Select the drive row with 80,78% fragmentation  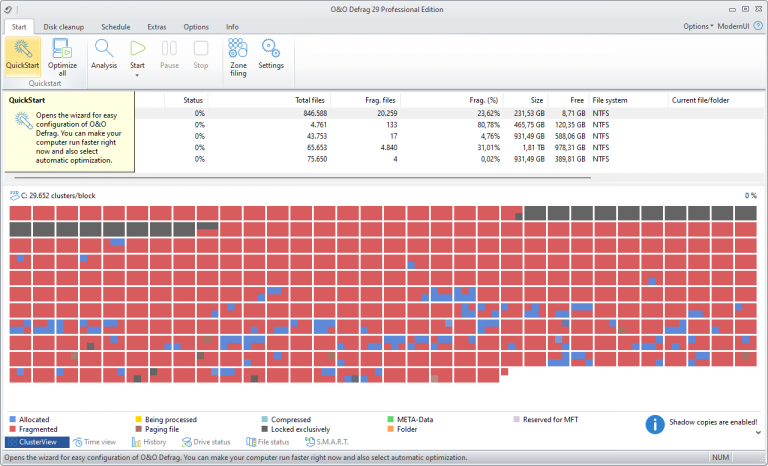[450, 125]
